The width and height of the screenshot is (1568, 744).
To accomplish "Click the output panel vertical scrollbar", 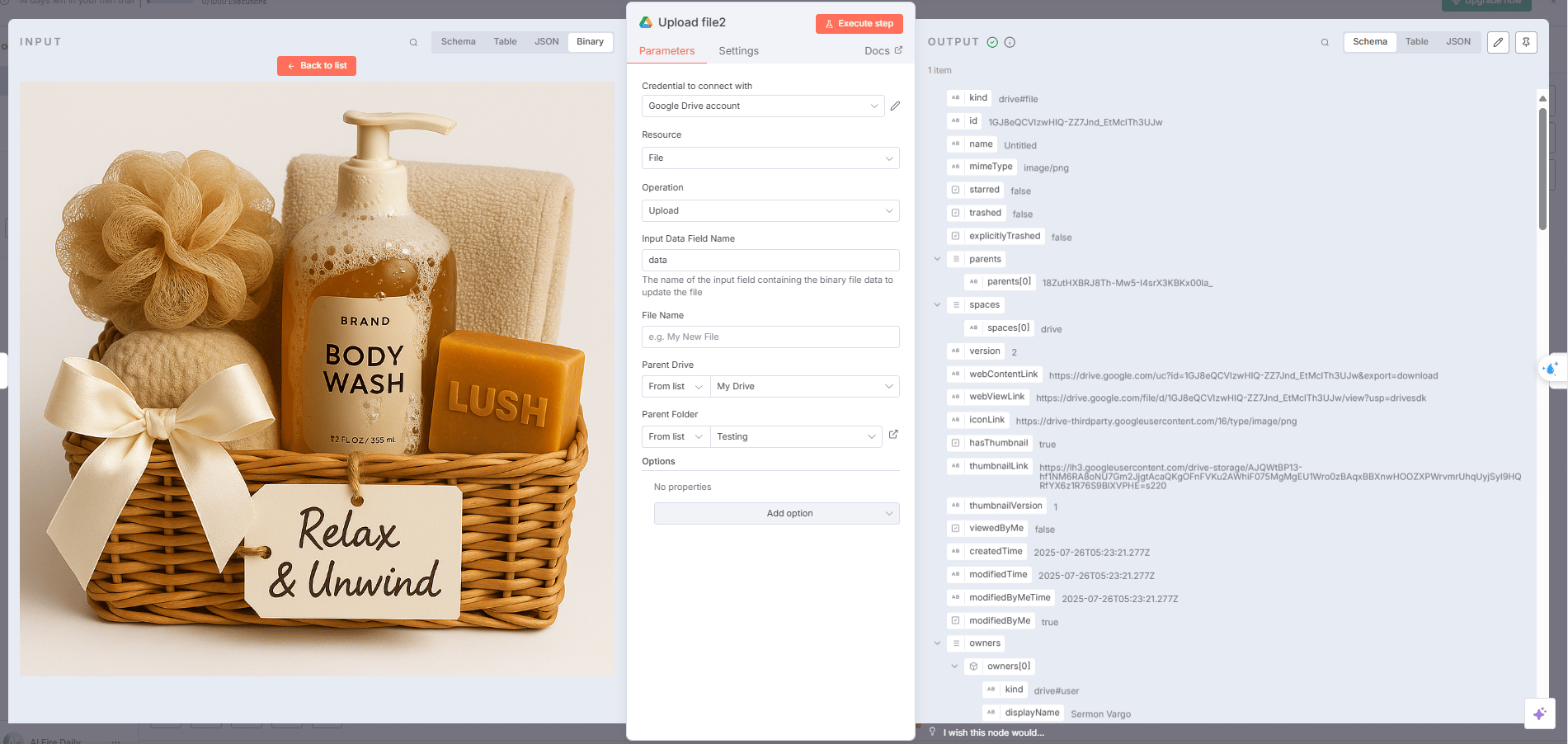I will 1542,169.
